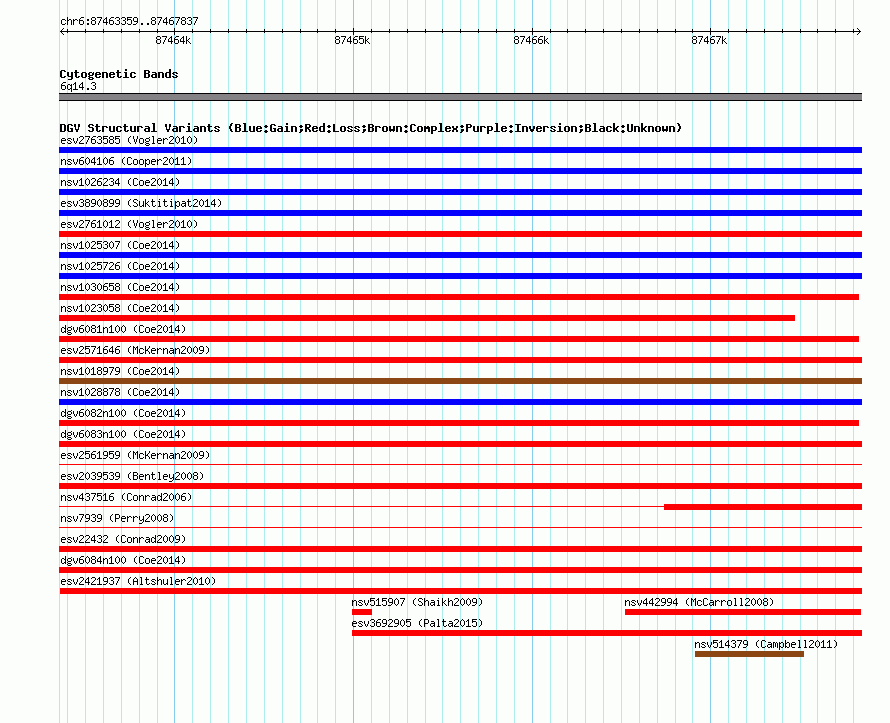Open the esv3692905 (Palta2015) label
The height and width of the screenshot is (723, 890).
coord(417,623)
